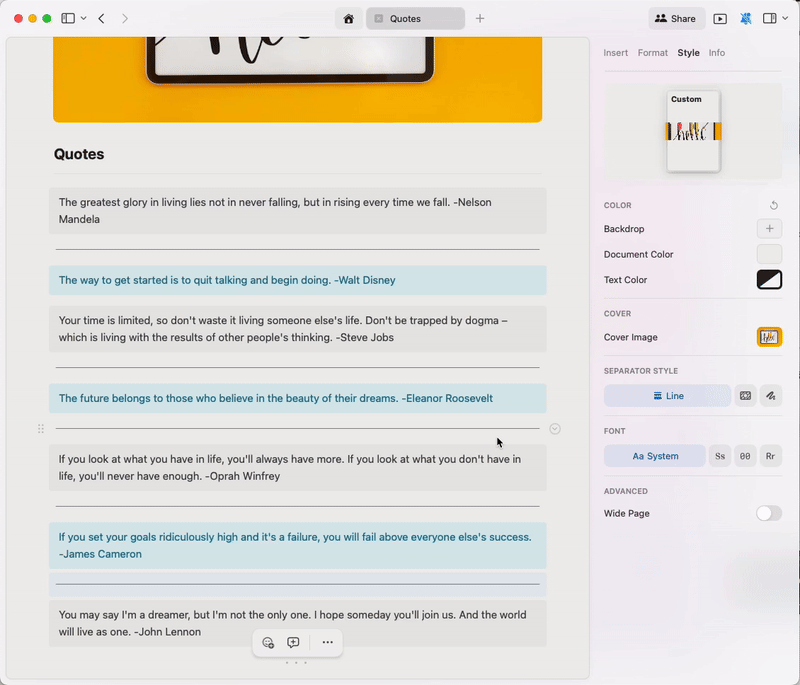The height and width of the screenshot is (685, 800).
Task: Click the James Cameron quote block
Action: tap(297, 545)
